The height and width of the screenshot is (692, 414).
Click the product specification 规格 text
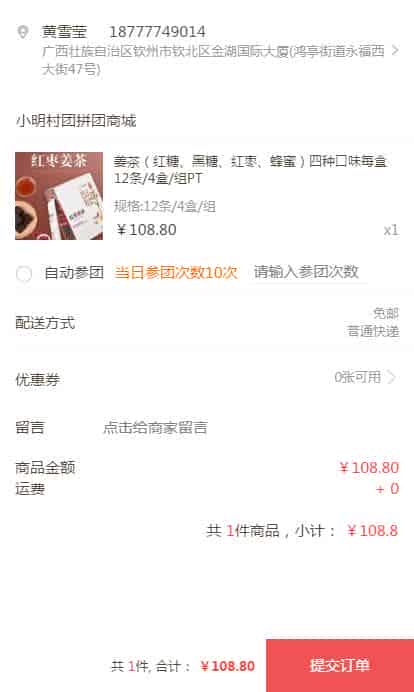click(165, 206)
